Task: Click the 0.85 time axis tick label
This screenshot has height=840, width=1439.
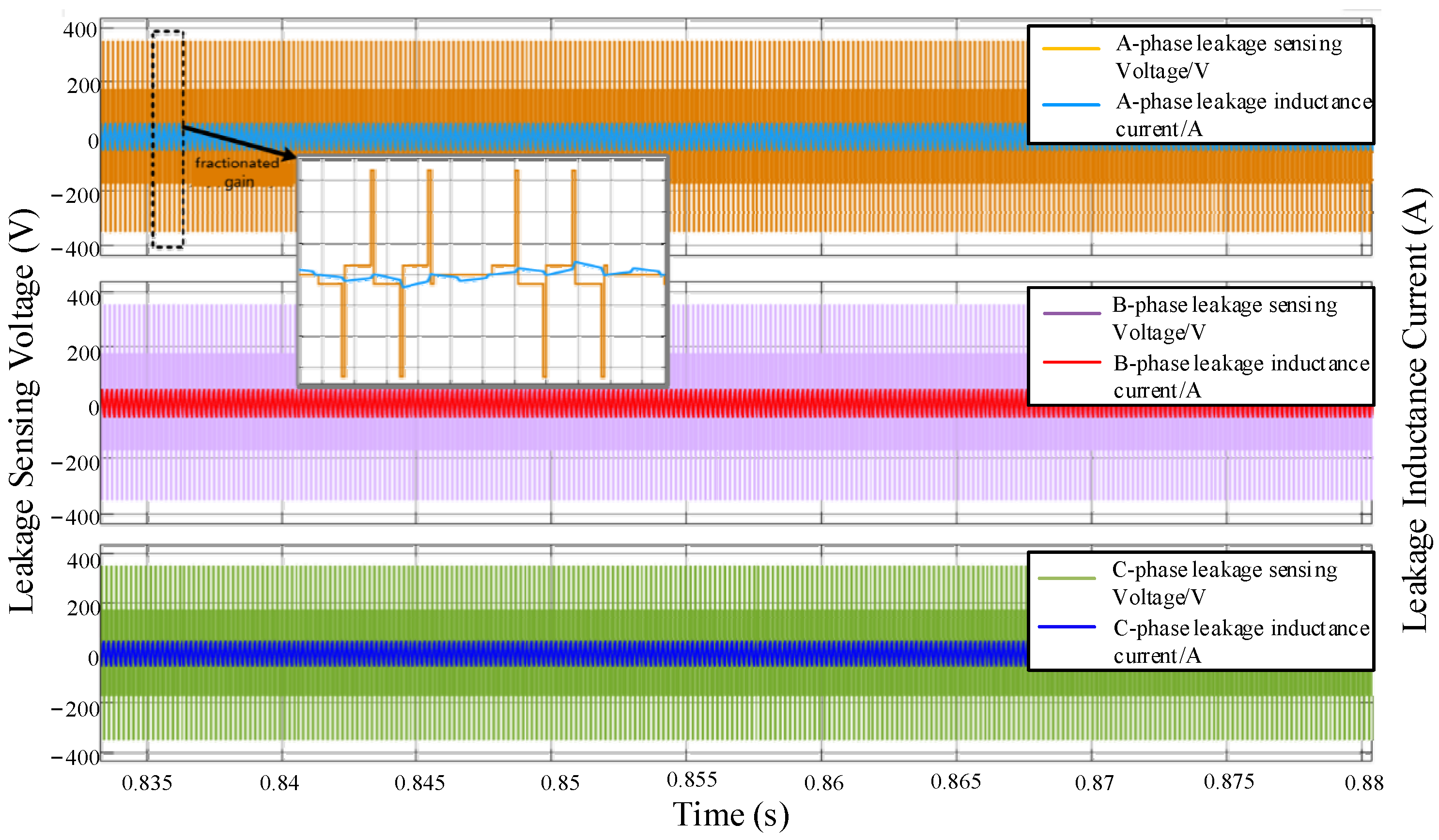Action: pos(559,782)
